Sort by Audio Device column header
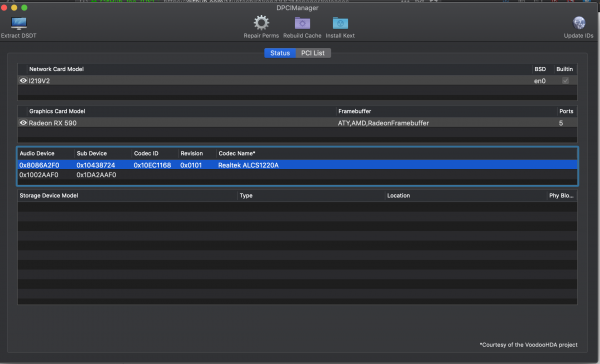The height and width of the screenshot is (364, 600). 37,153
